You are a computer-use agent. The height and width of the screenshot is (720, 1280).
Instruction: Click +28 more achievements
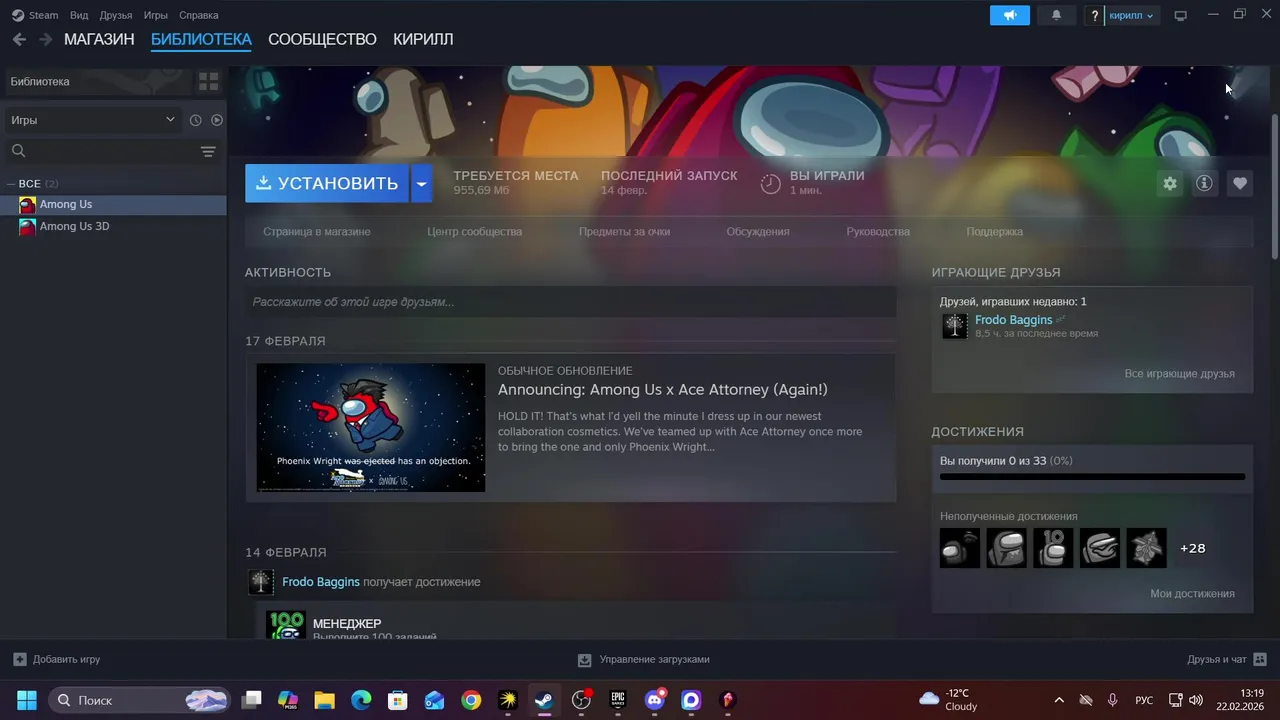(x=1193, y=548)
